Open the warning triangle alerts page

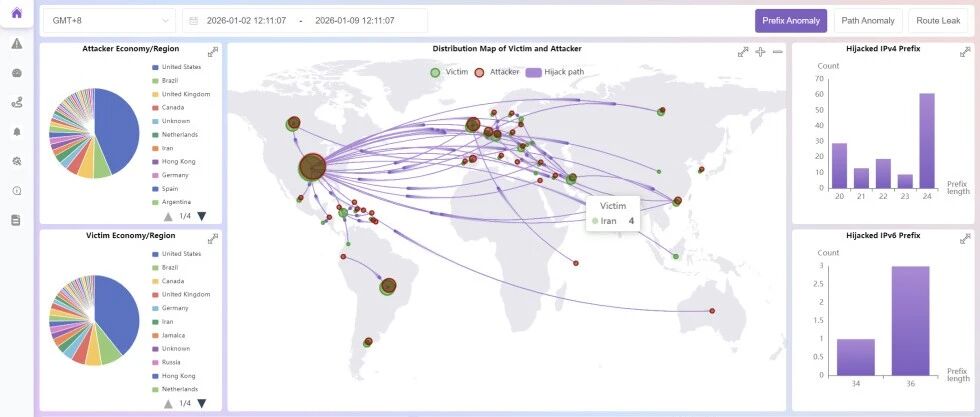coord(17,43)
